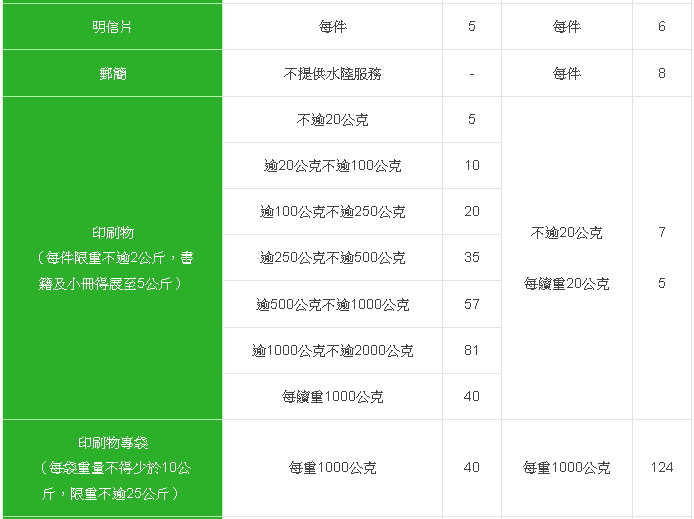694x519 pixels.
Task: Click the 印刷物 category header cell
Action: coord(112,258)
